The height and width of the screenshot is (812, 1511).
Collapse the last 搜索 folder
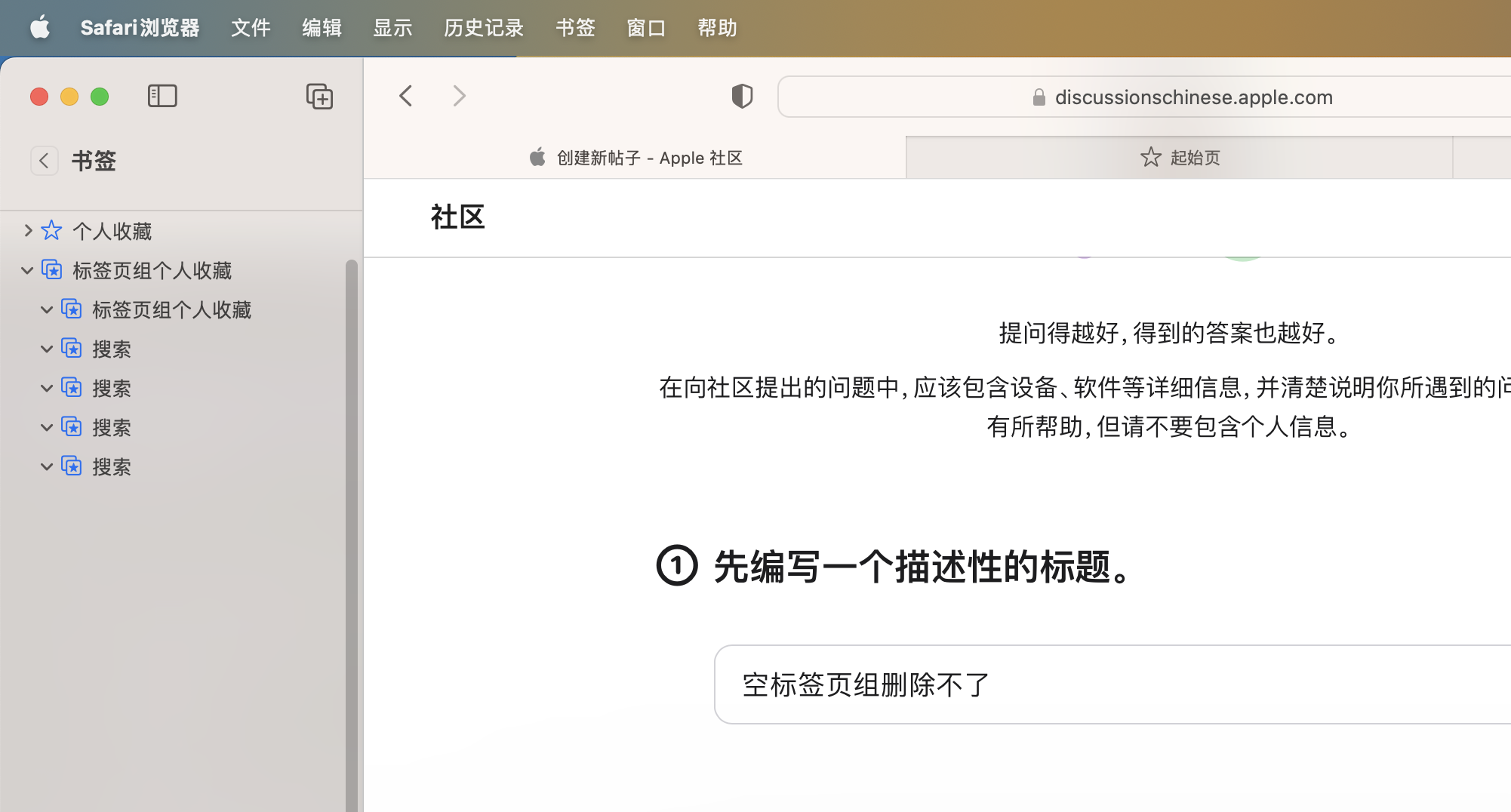pyautogui.click(x=47, y=466)
